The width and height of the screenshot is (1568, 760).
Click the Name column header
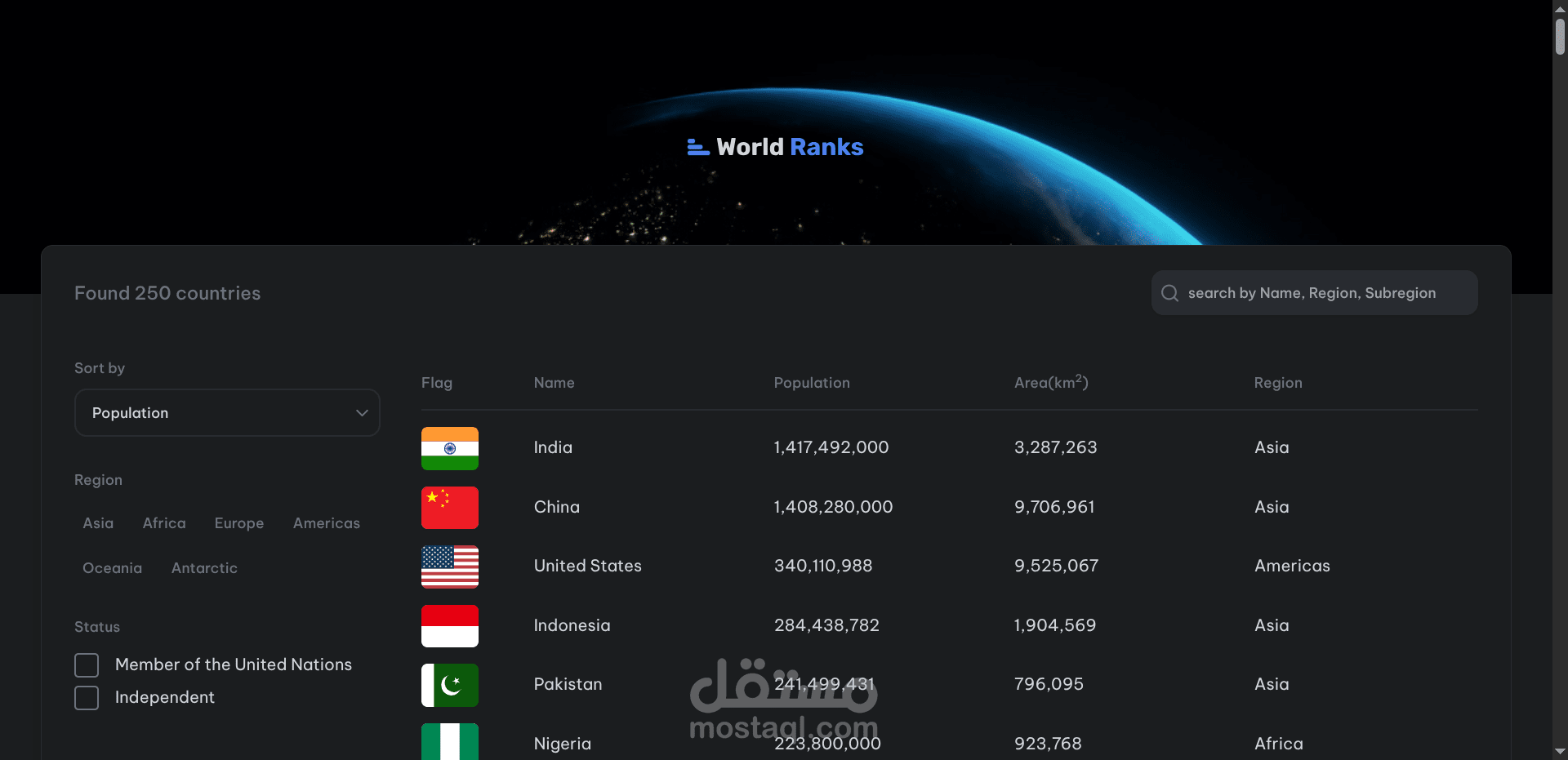click(554, 383)
